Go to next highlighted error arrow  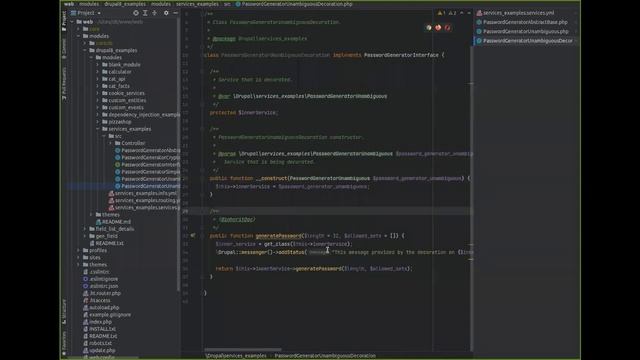[x=469, y=13]
